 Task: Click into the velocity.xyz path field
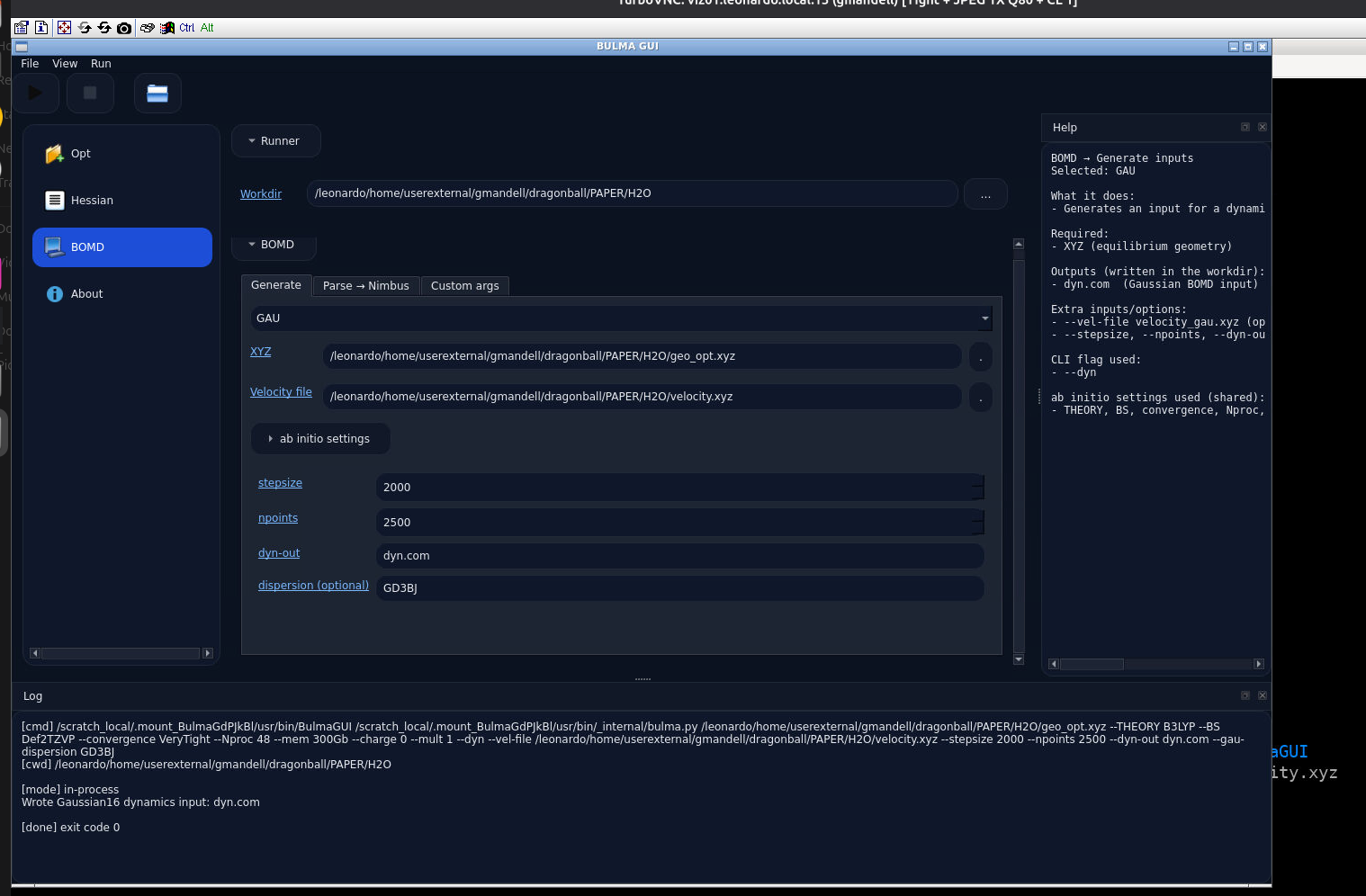click(642, 397)
